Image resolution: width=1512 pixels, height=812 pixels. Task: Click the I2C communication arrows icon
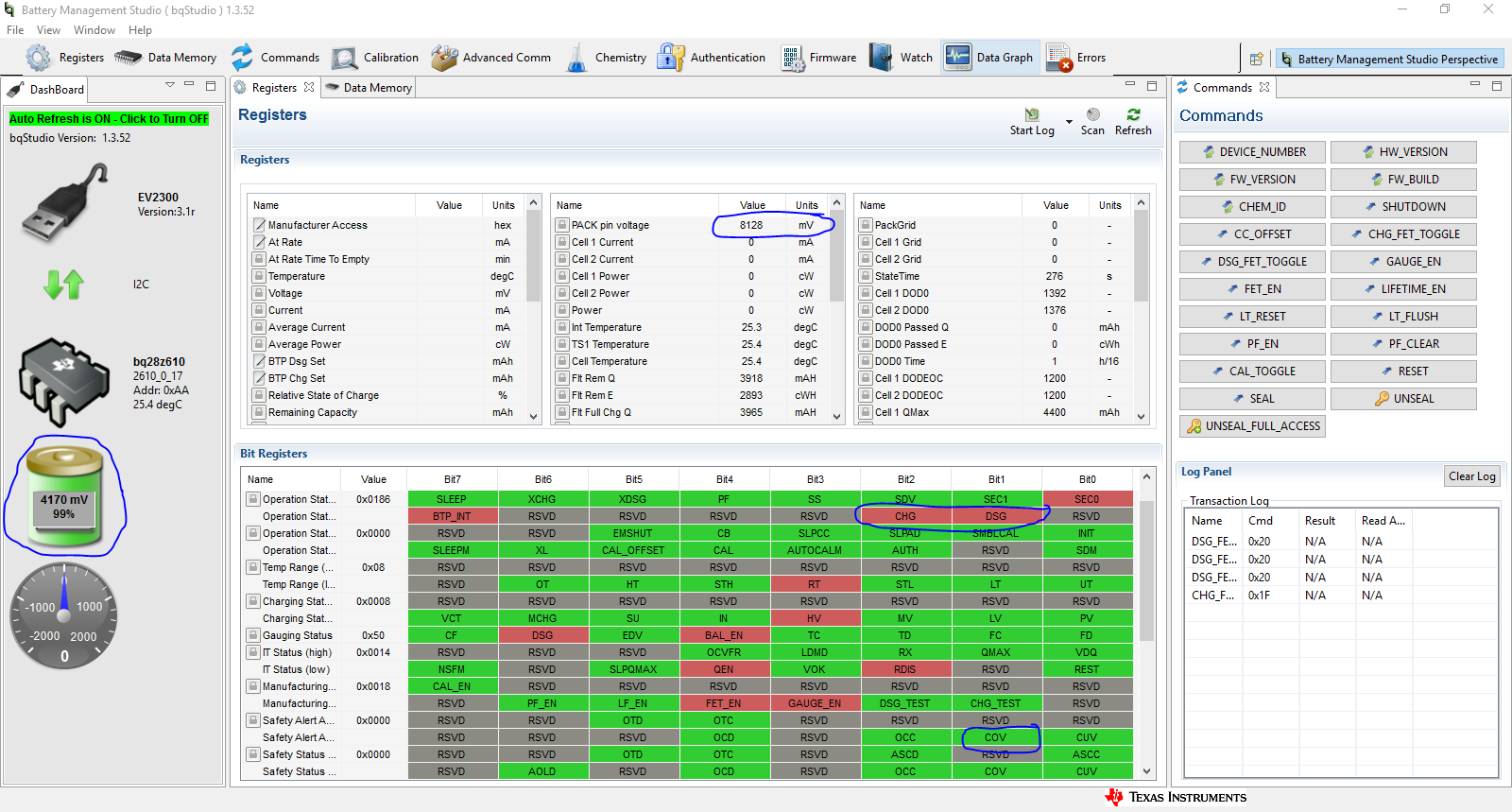[x=64, y=284]
